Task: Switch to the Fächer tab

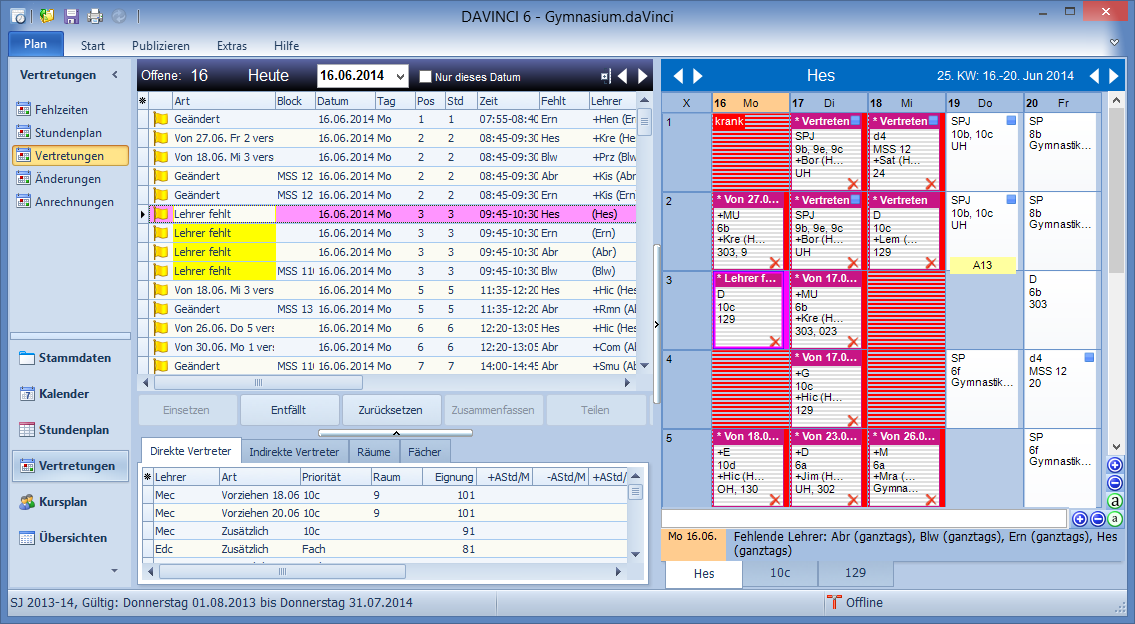Action: [x=424, y=452]
